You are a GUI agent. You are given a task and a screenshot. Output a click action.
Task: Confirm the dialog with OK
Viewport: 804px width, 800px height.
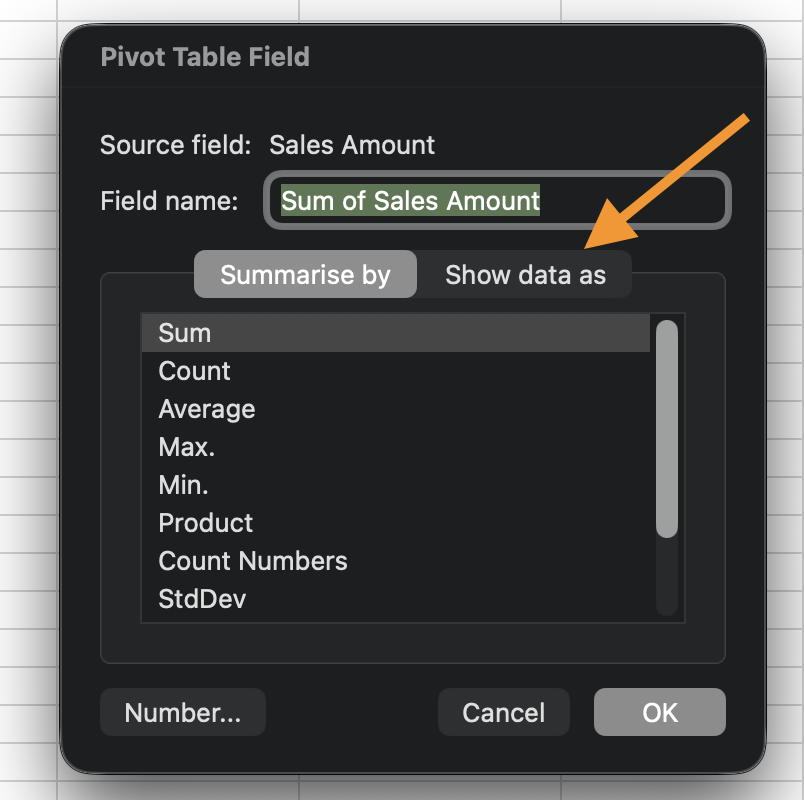point(660,712)
